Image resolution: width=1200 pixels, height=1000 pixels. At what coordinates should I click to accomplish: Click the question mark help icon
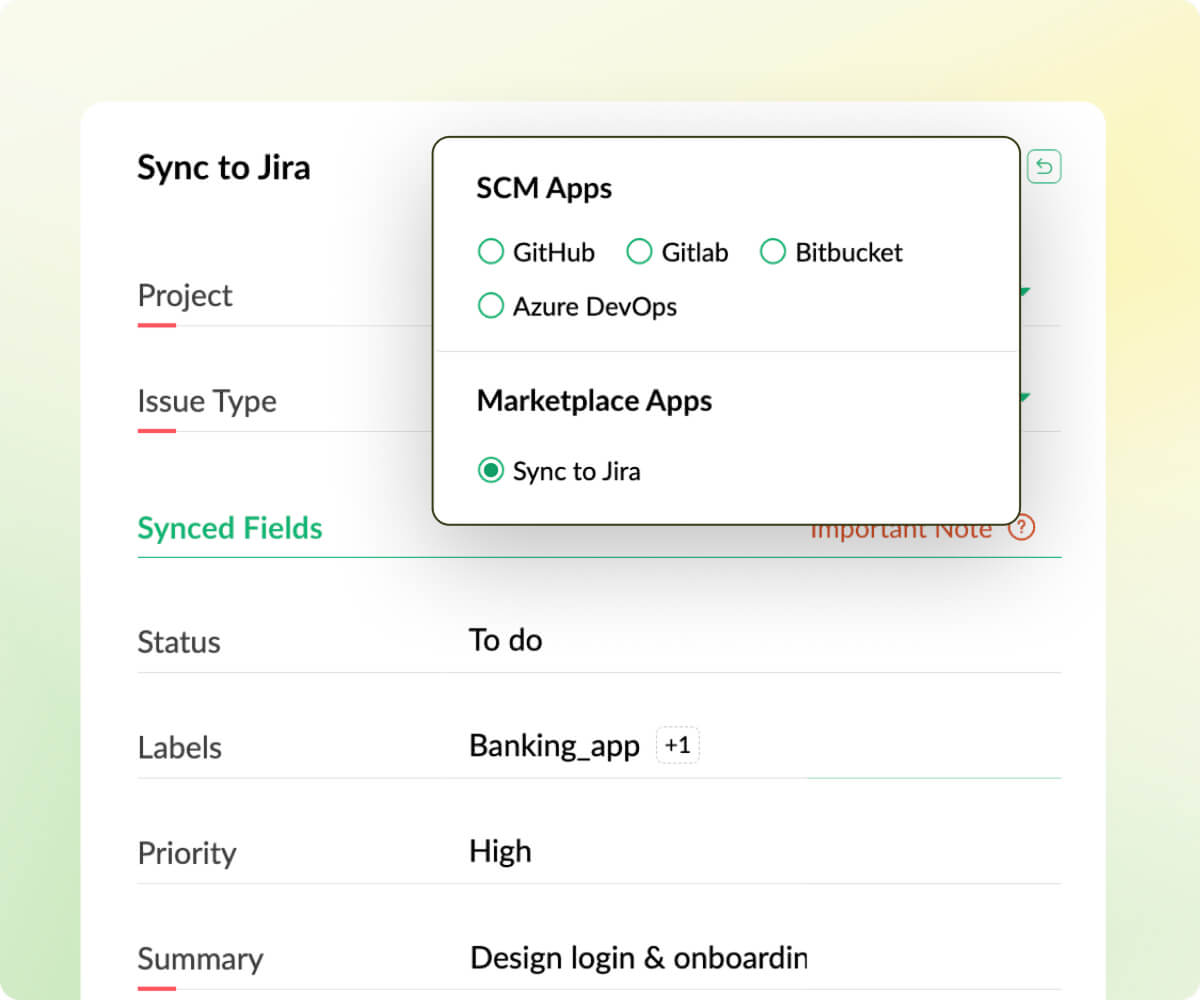coord(1021,528)
